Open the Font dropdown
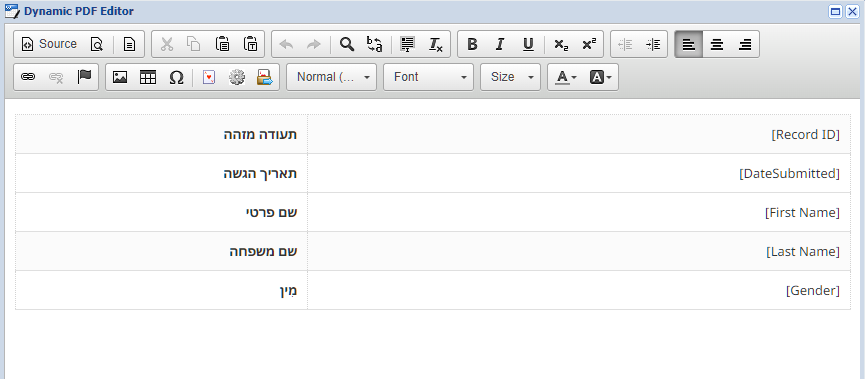This screenshot has width=865, height=379. 429,77
